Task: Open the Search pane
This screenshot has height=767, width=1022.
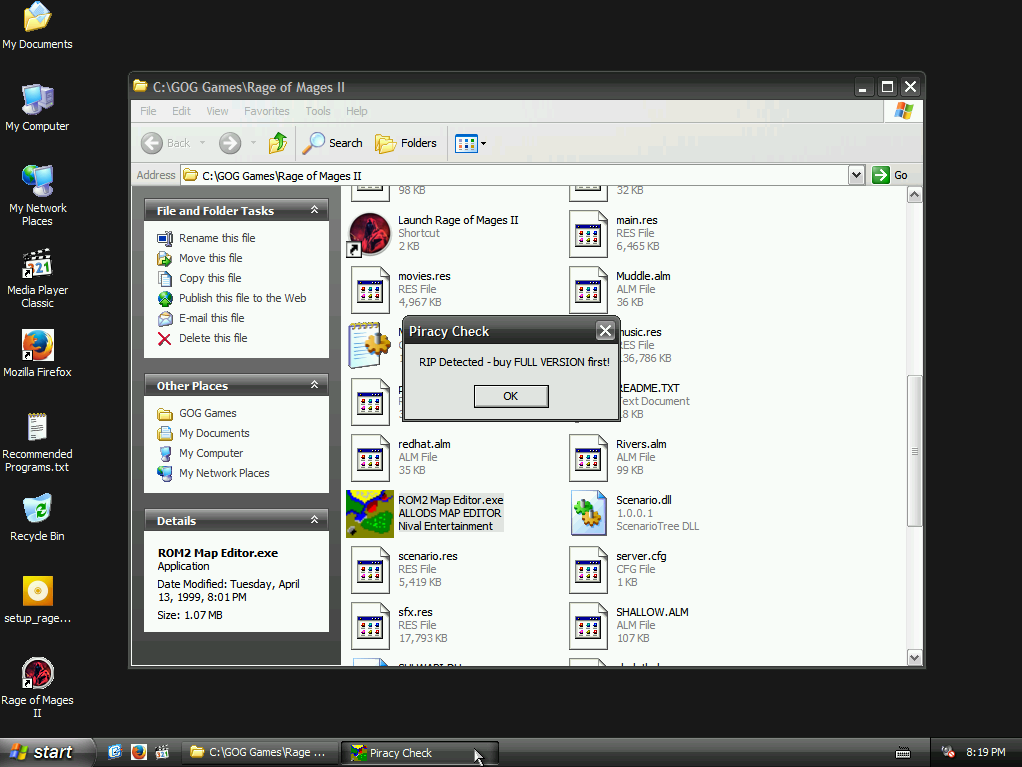Action: pos(332,143)
